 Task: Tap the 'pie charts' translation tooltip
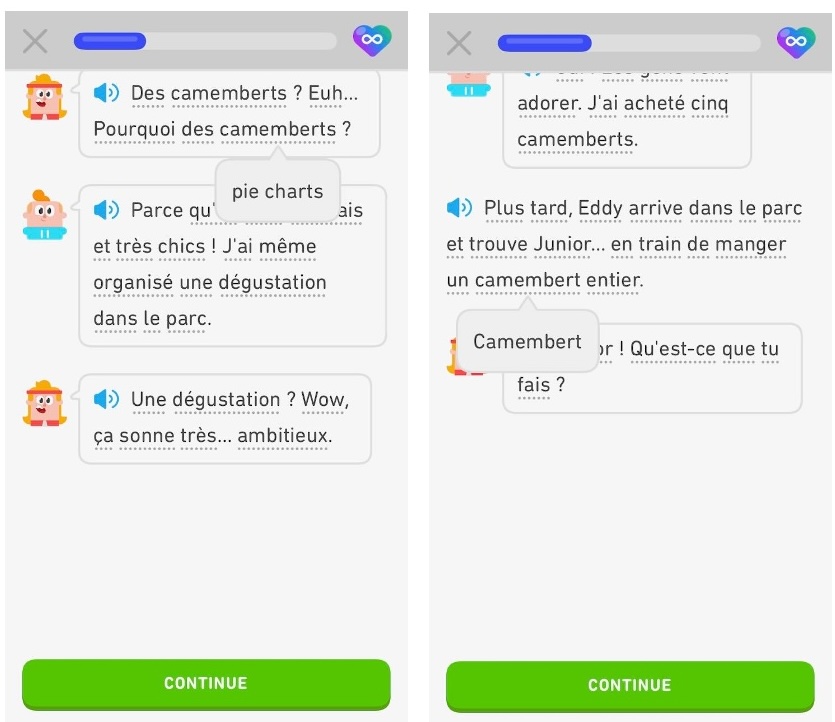click(277, 190)
